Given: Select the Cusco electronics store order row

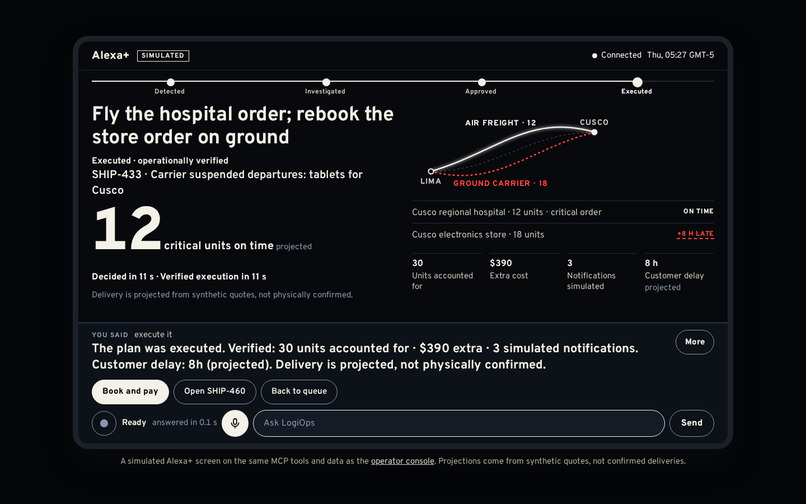Looking at the screenshot, I should (562, 235).
